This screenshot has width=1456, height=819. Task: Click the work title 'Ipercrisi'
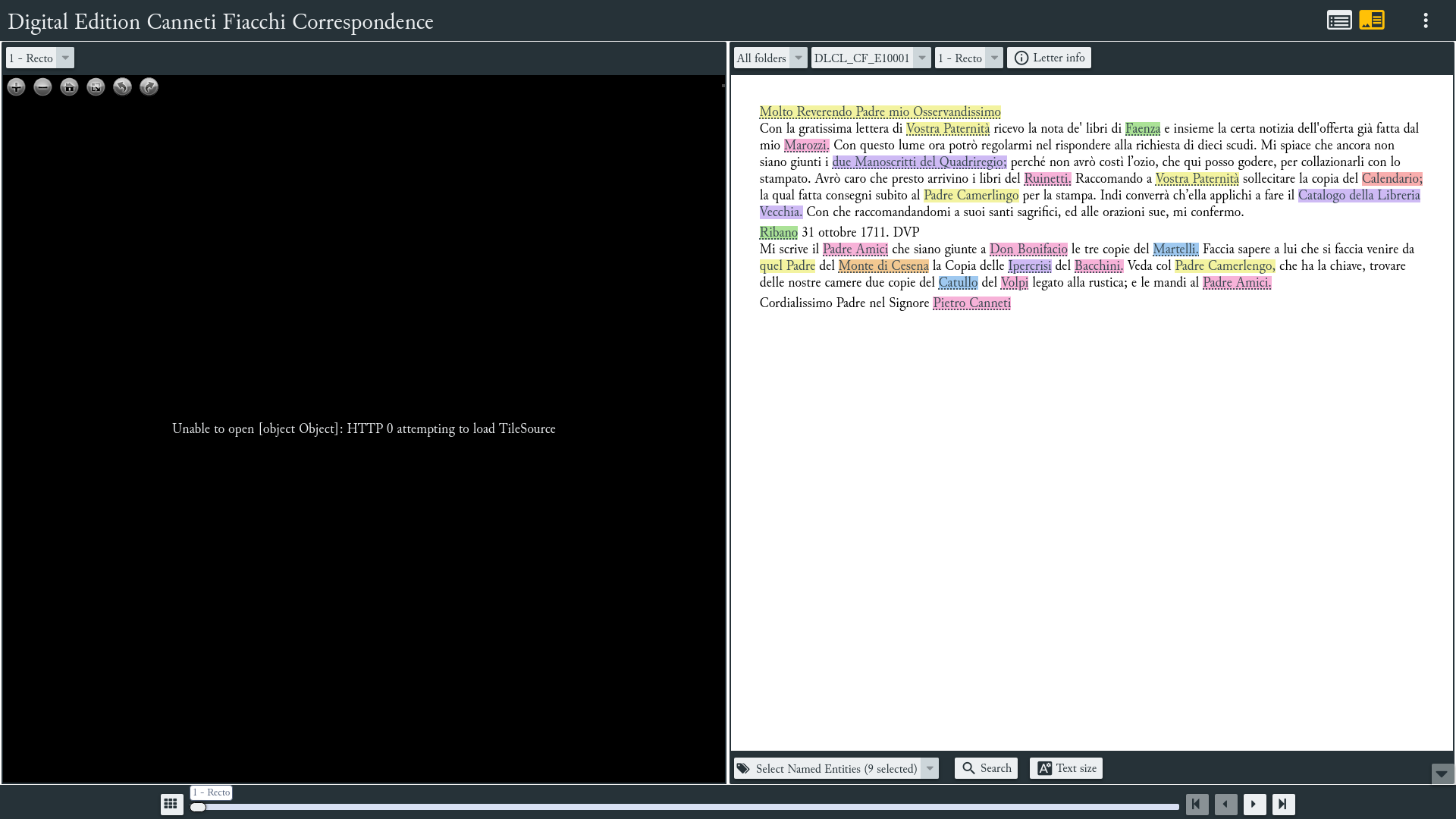click(x=1029, y=266)
